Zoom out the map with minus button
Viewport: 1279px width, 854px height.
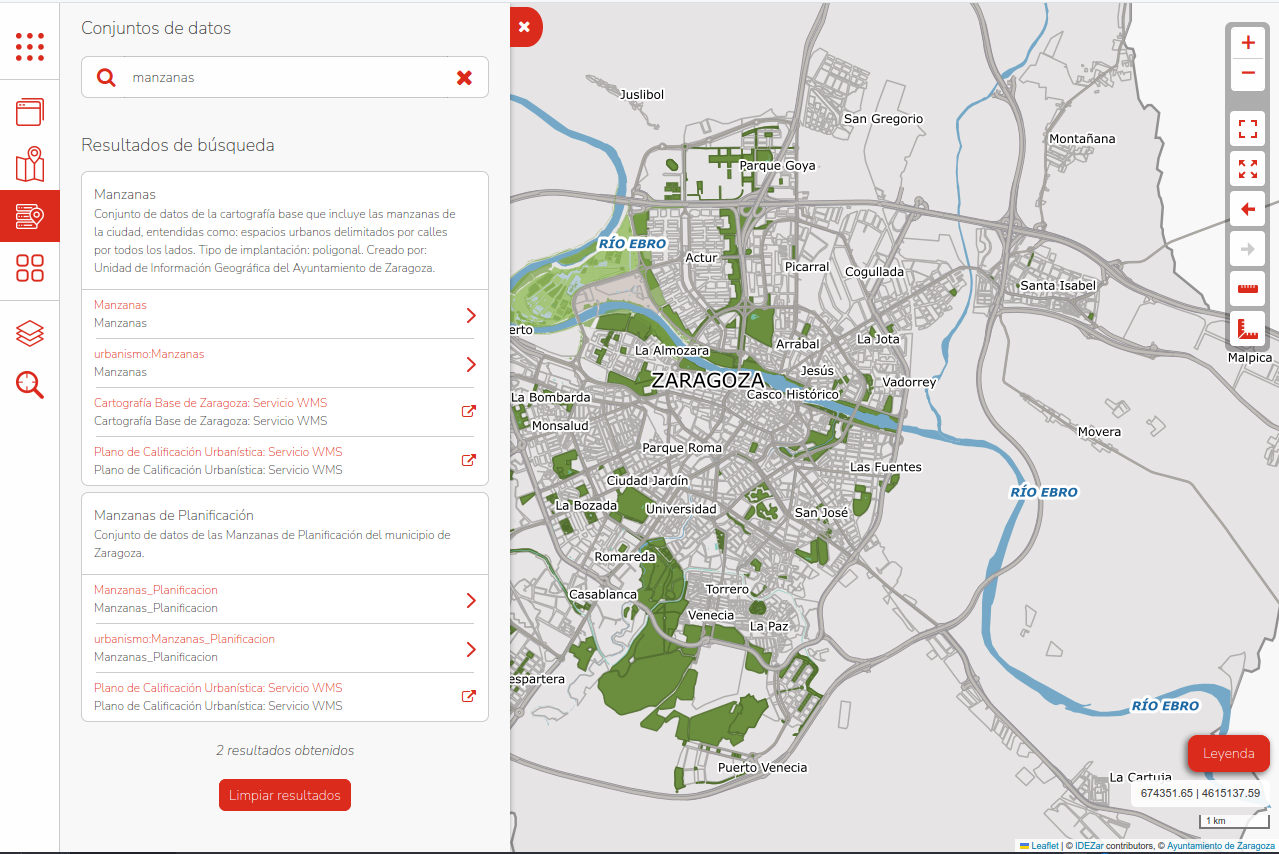(1247, 73)
